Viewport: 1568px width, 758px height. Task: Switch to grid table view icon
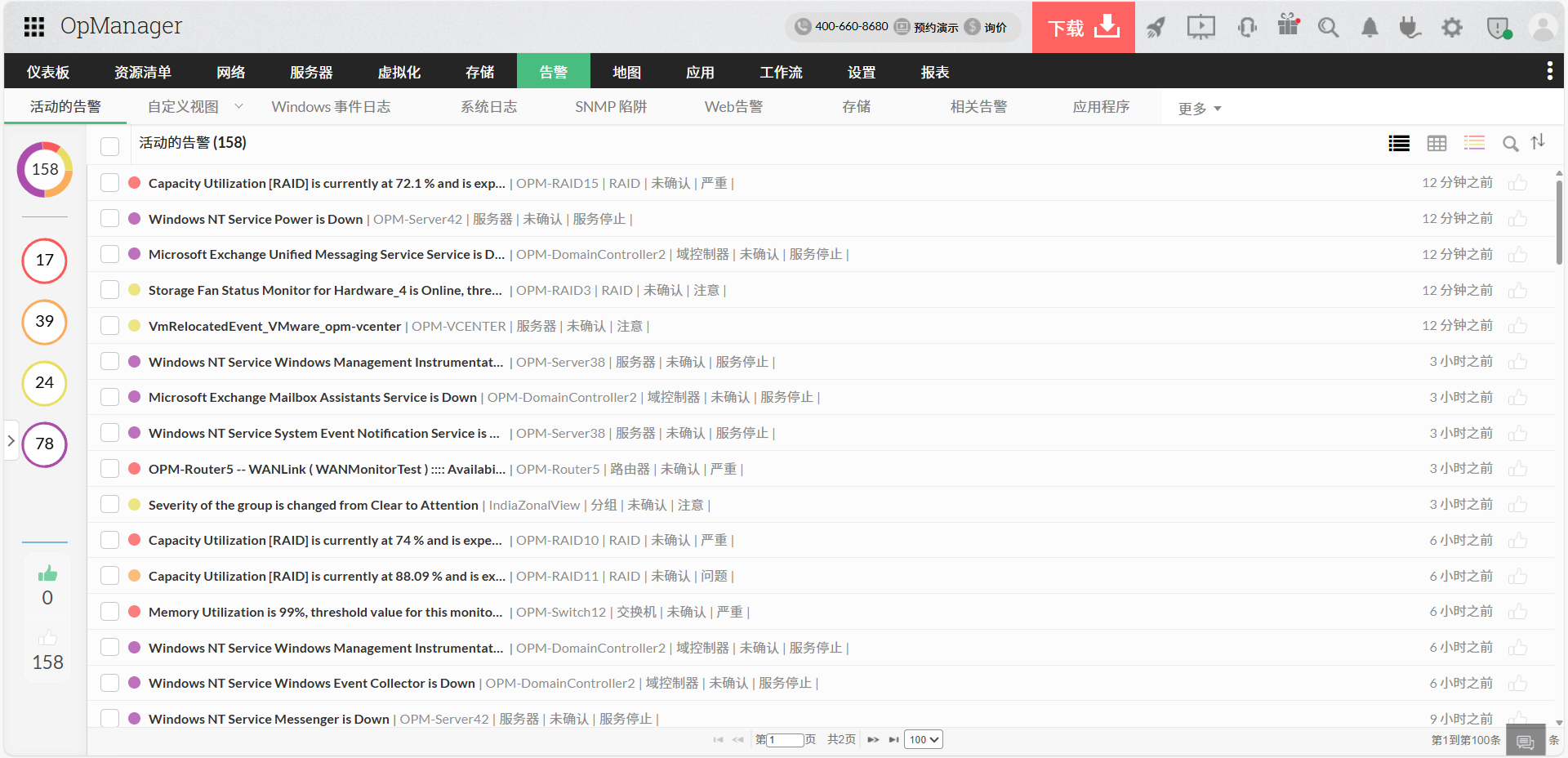pos(1437,144)
